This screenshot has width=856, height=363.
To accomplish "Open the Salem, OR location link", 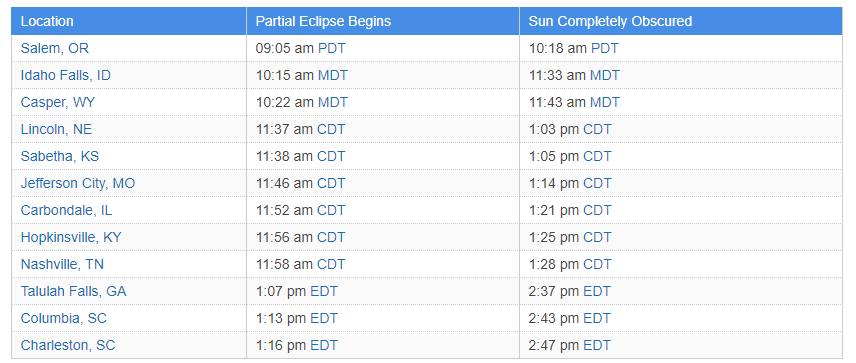I will click(55, 49).
